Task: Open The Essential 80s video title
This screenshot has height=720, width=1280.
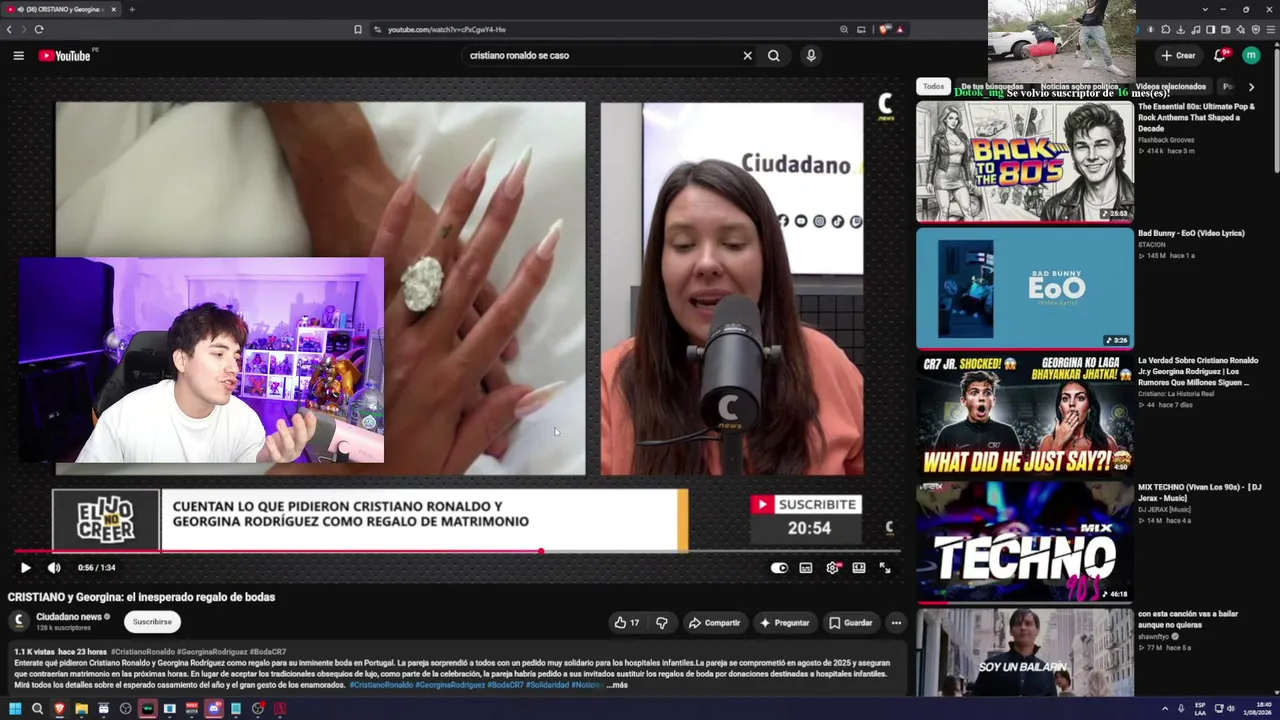Action: tap(1196, 118)
